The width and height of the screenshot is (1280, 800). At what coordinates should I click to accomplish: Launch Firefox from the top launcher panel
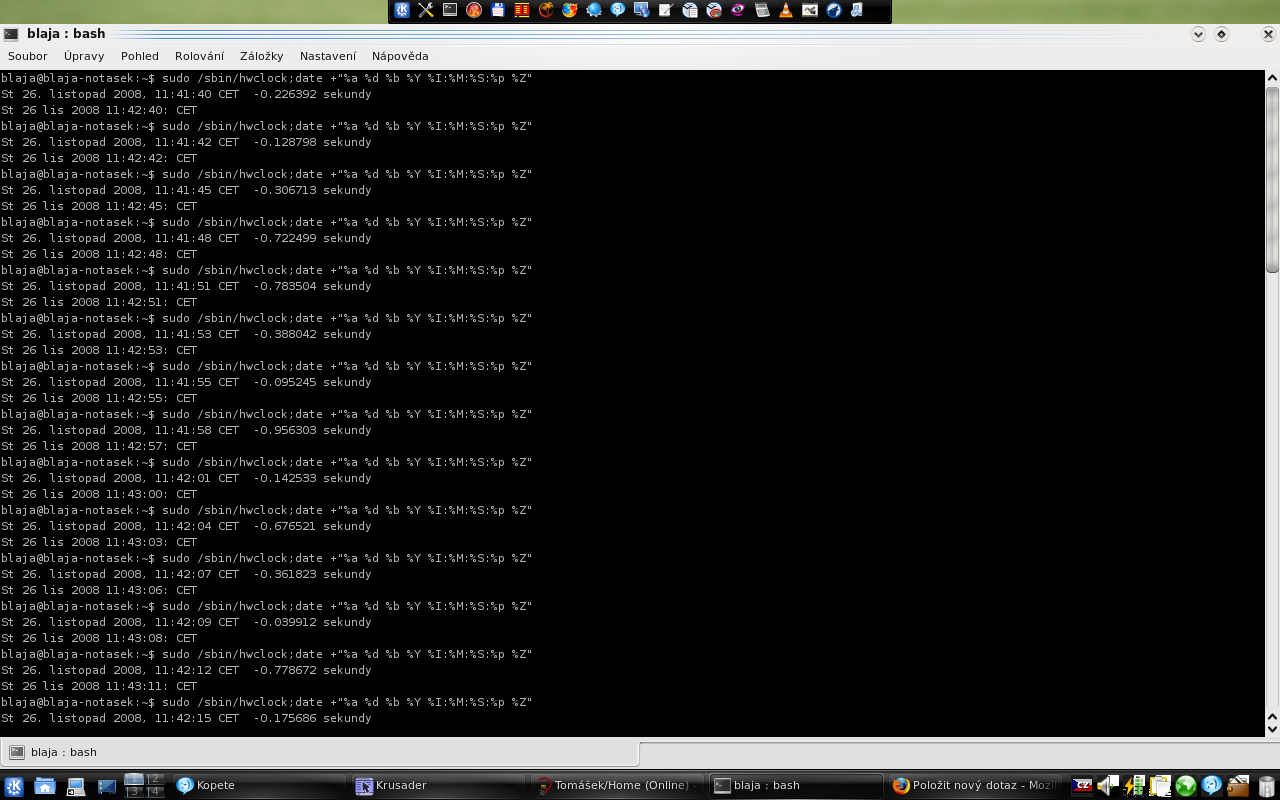pyautogui.click(x=570, y=10)
